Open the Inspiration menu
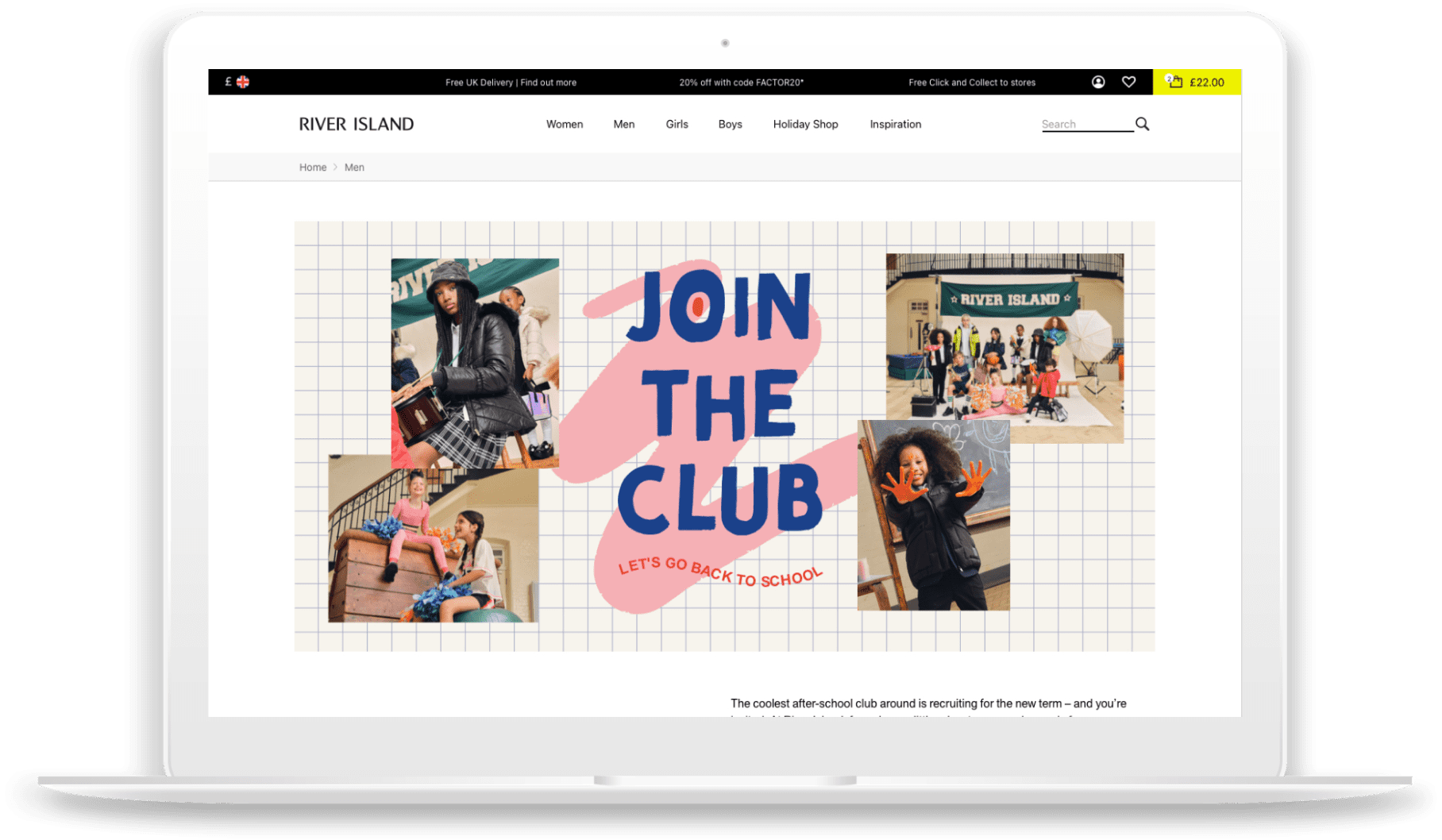The image size is (1442, 840). tap(895, 124)
